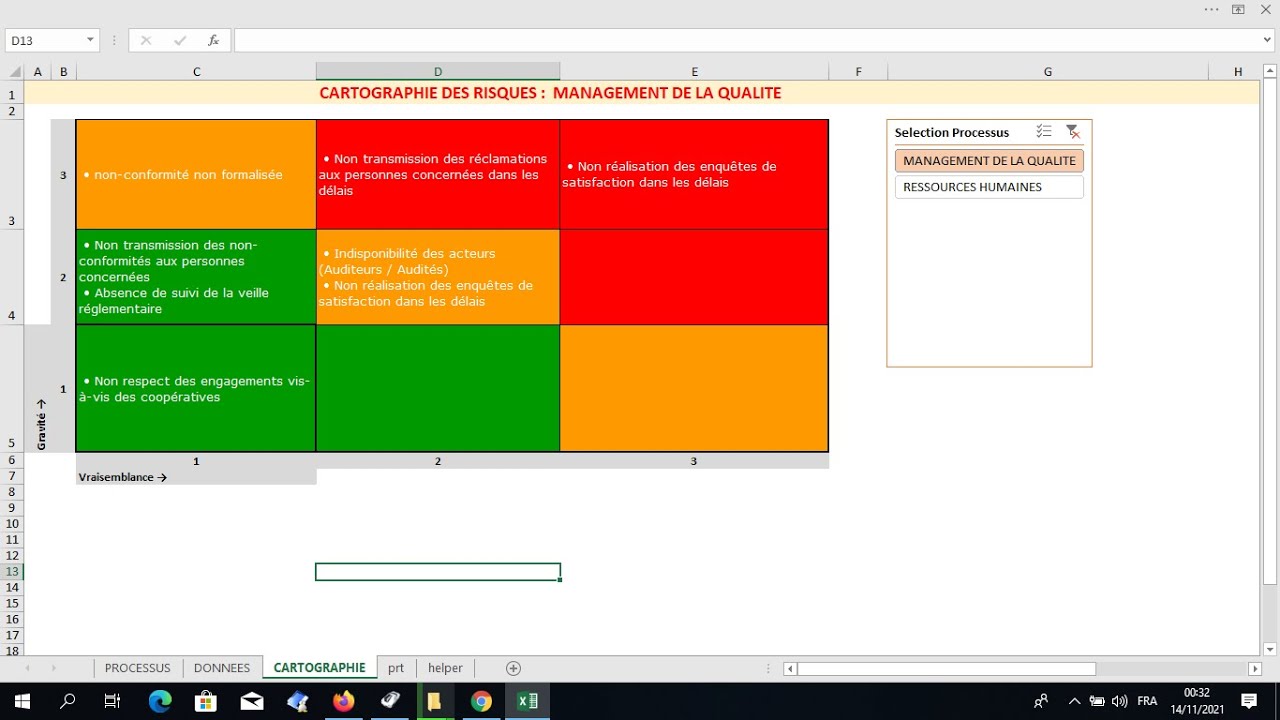Screen dimensions: 1280x720
Task: Select column G header
Action: point(1048,72)
